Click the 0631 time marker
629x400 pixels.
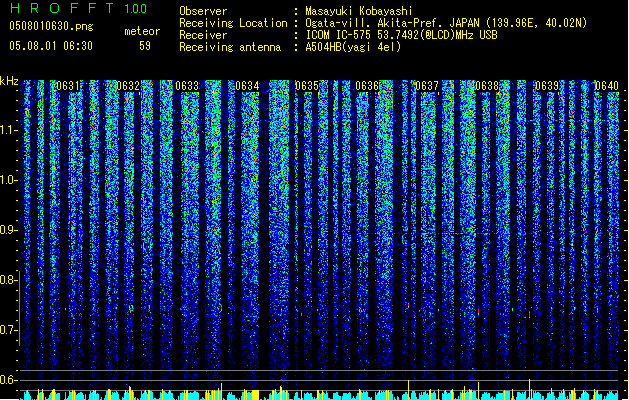[x=68, y=86]
